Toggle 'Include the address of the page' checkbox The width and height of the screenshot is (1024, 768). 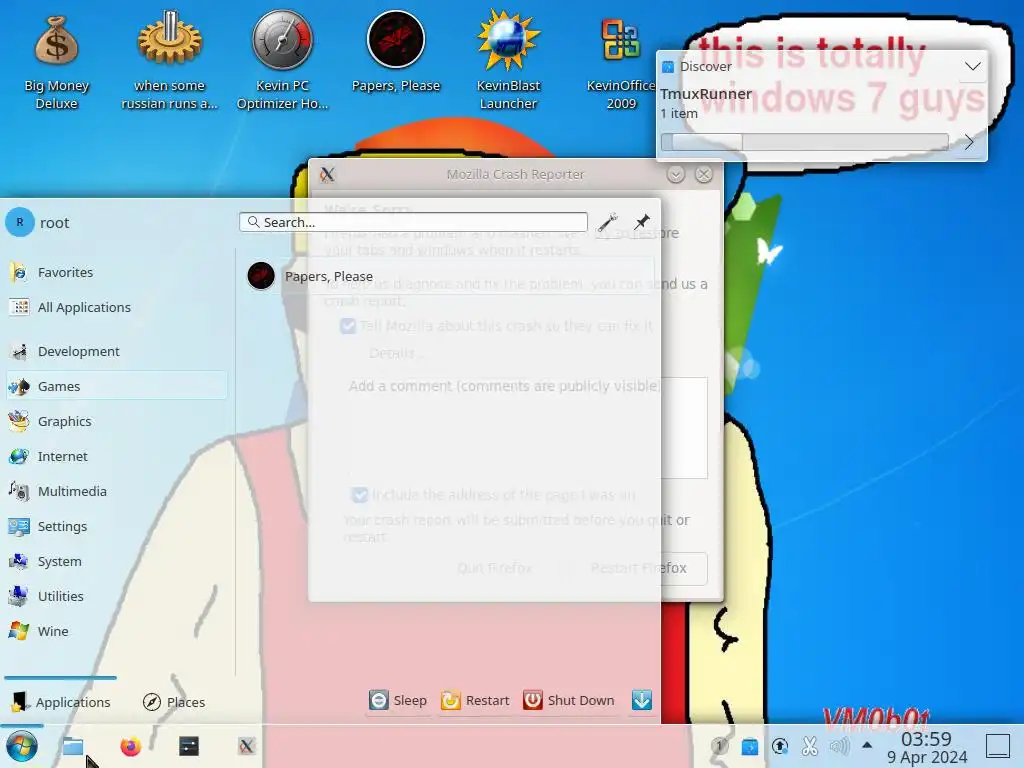coord(360,495)
